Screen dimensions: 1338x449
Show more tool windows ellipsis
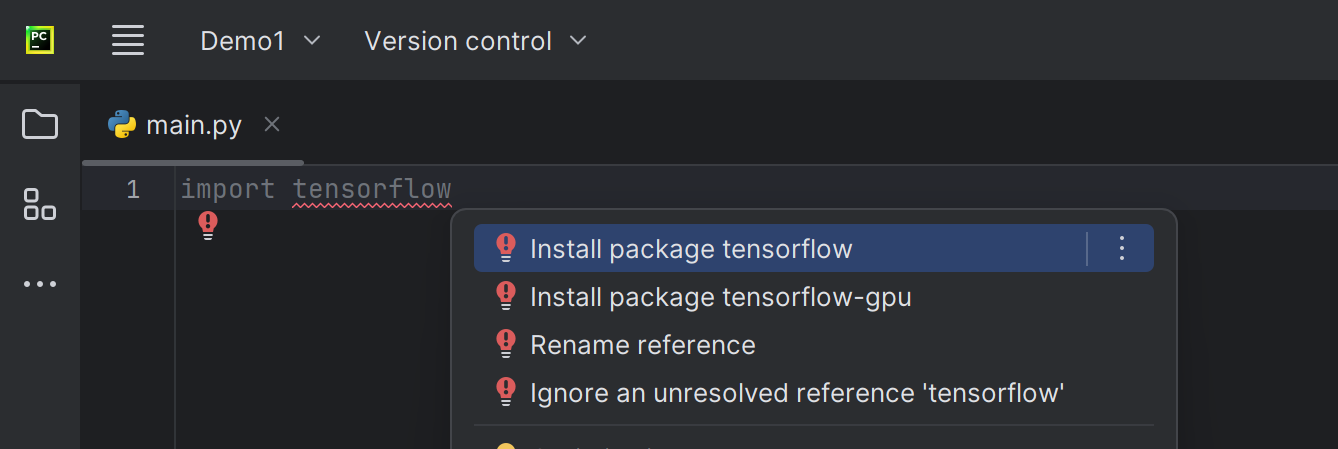40,284
